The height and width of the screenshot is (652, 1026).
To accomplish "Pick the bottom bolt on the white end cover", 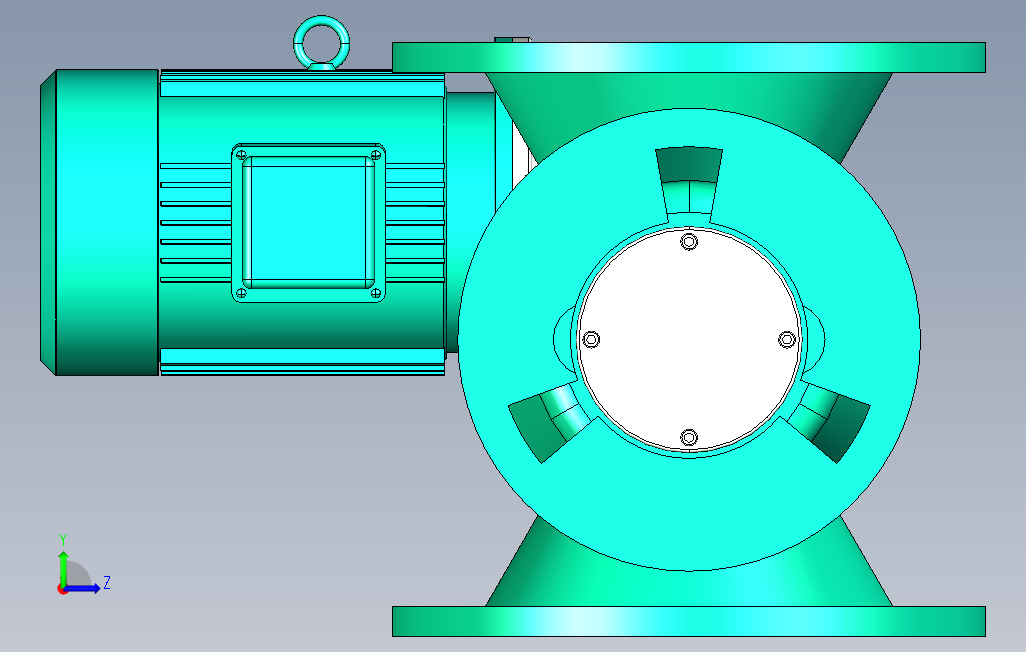I will [689, 437].
